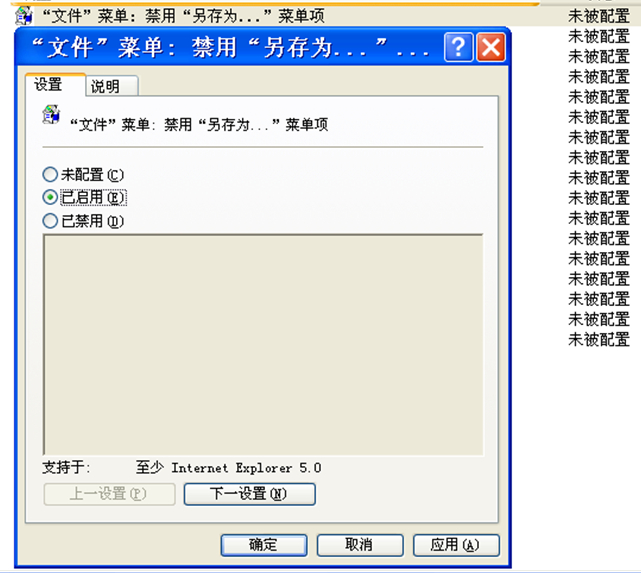Click the last 未被配置 status in the background list
The height and width of the screenshot is (573, 641).
[x=598, y=340]
